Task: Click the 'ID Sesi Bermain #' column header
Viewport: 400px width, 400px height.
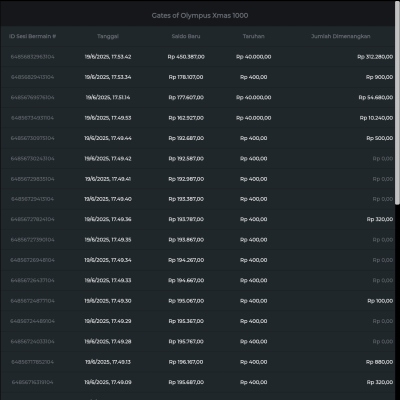Action: click(32, 36)
